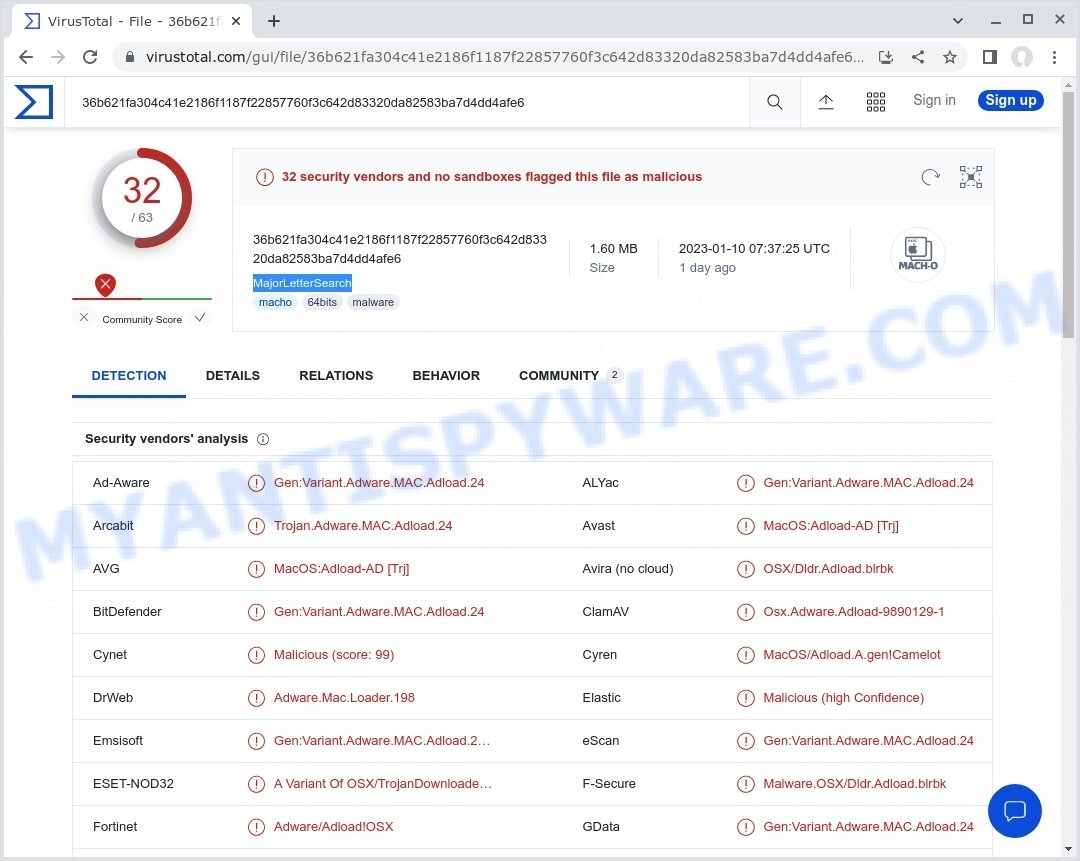Viewport: 1080px width, 861px height.
Task: Click the Sign in link
Action: pyautogui.click(x=934, y=101)
